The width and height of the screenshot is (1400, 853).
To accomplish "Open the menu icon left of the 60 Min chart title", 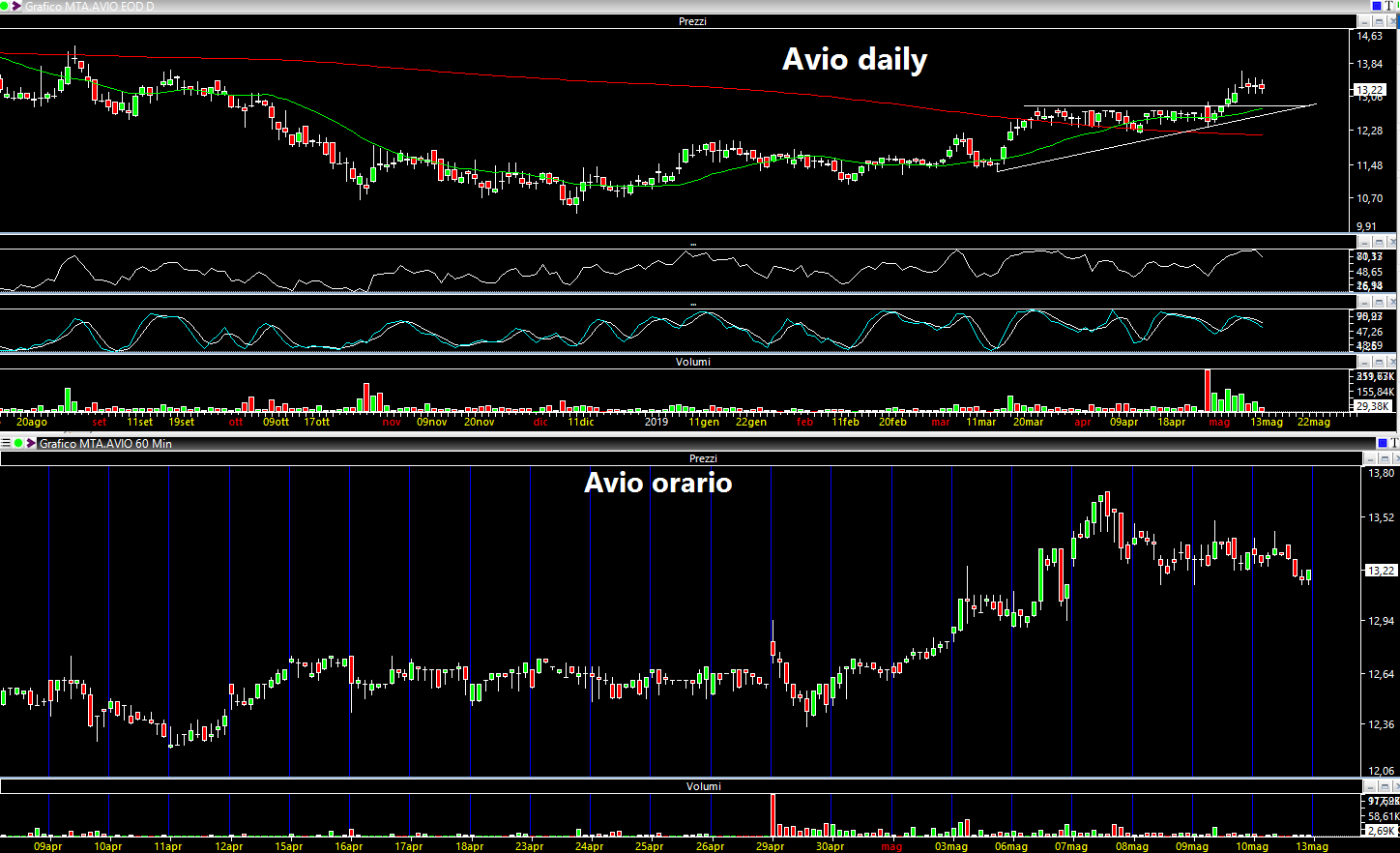I will pos(6,443).
